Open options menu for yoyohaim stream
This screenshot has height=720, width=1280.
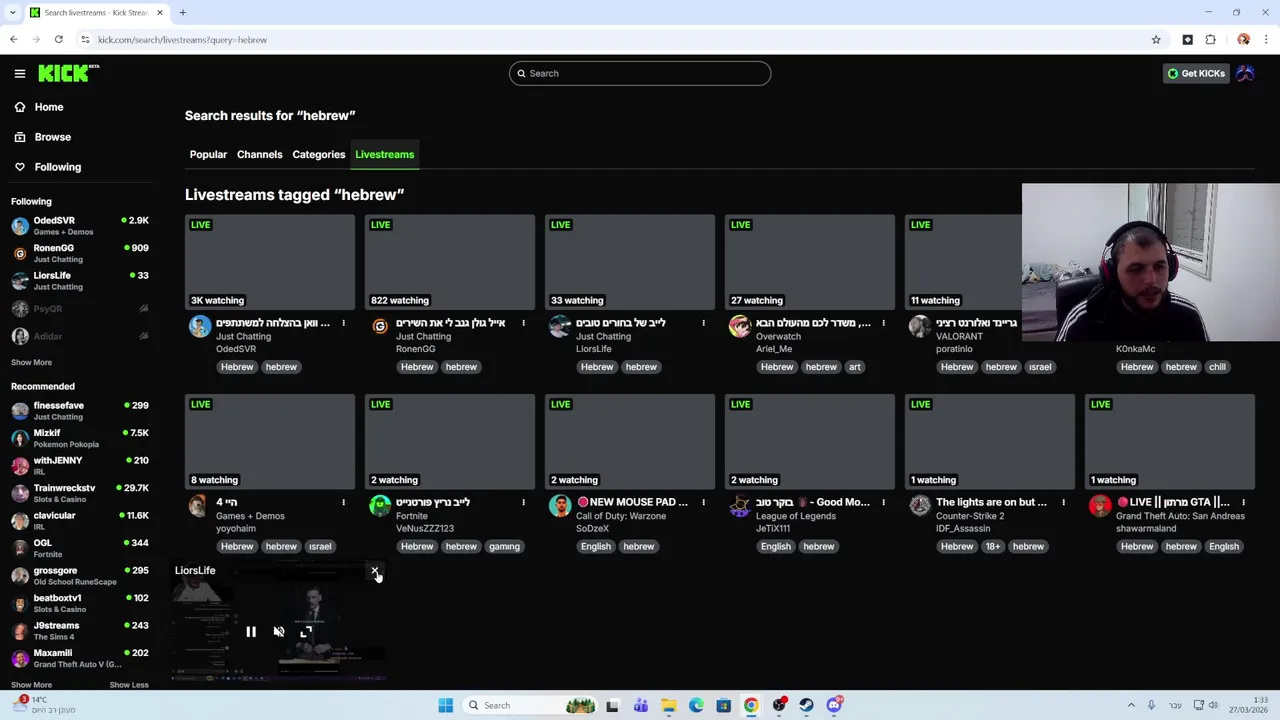point(343,502)
